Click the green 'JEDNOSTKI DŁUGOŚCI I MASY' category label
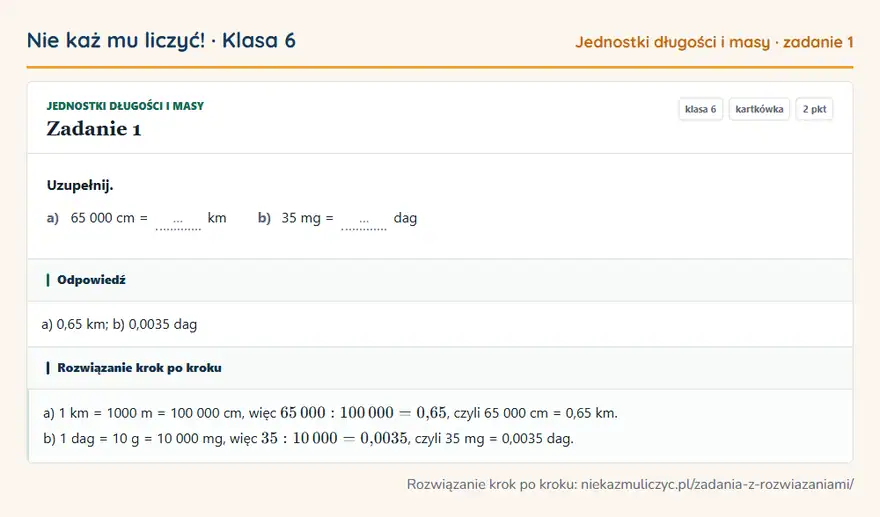The image size is (880, 517). [125, 106]
